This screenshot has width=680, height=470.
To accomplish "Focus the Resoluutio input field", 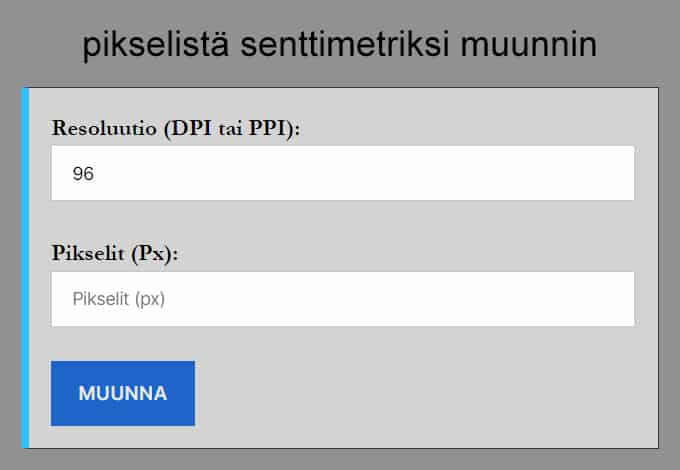I will pos(342,173).
